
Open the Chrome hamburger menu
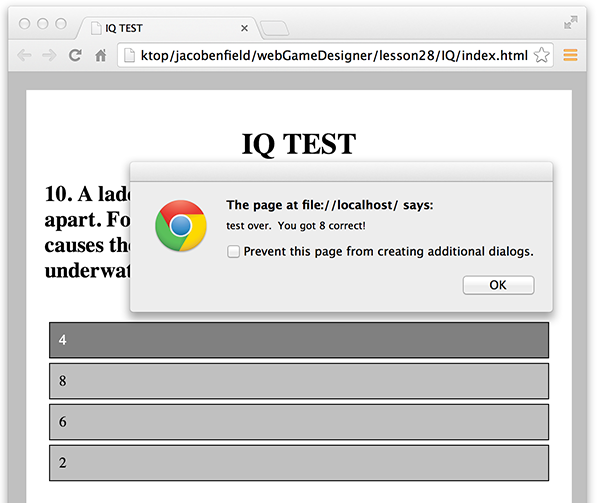[x=571, y=55]
